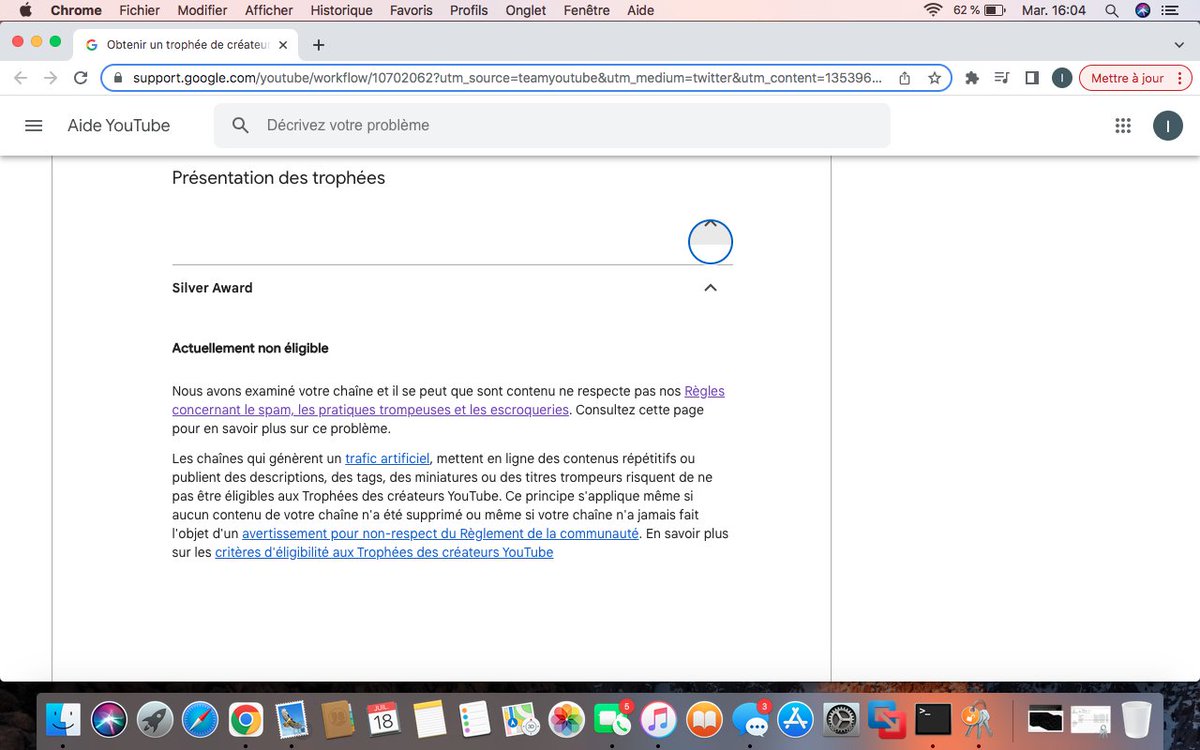Open App Store from the Dock
This screenshot has width=1200, height=750.
796,719
